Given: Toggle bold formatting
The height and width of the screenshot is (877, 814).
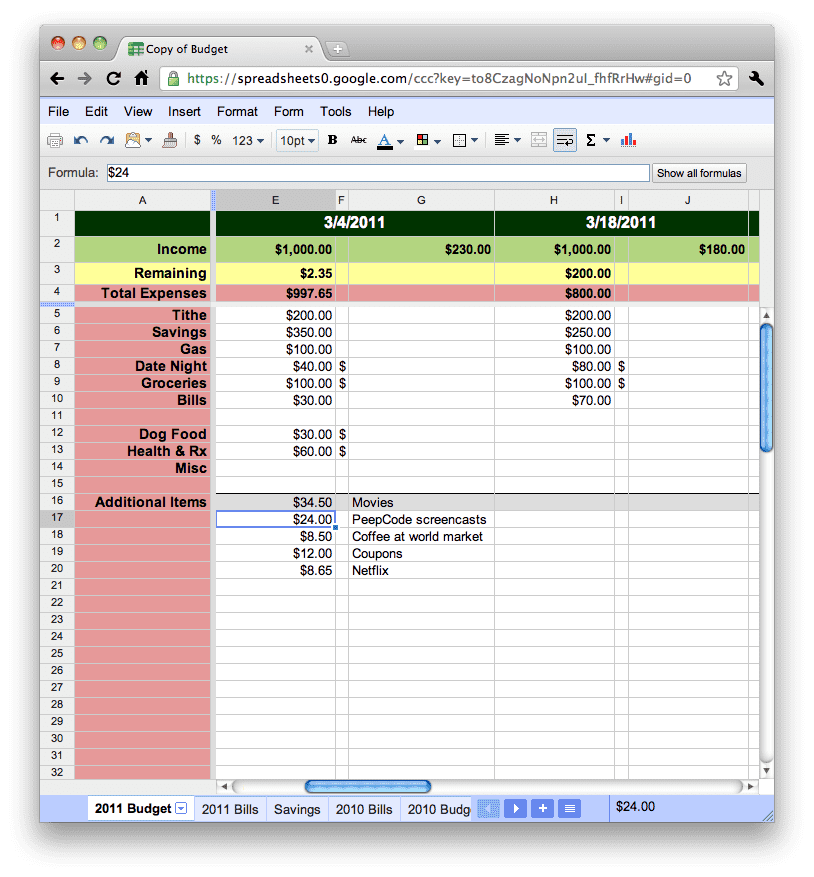Looking at the screenshot, I should click(332, 140).
